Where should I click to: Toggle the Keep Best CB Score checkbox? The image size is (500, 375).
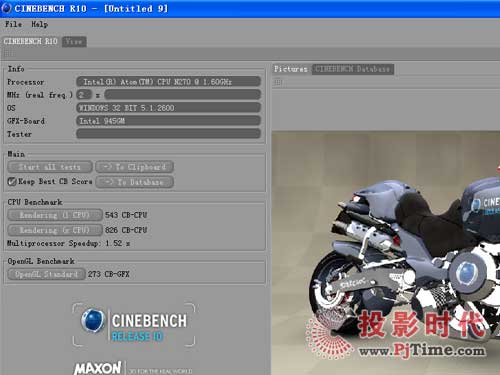tap(12, 182)
